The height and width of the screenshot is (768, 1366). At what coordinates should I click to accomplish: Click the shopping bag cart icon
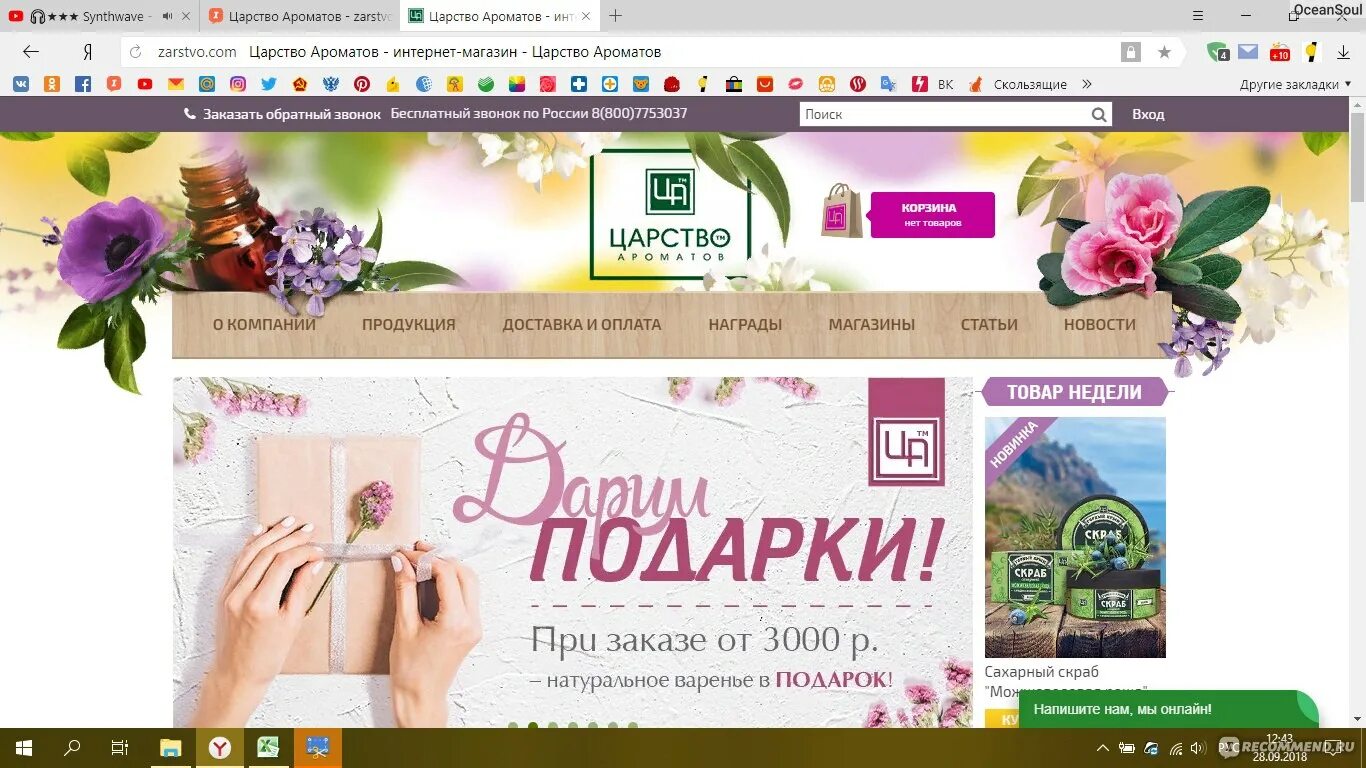click(842, 211)
